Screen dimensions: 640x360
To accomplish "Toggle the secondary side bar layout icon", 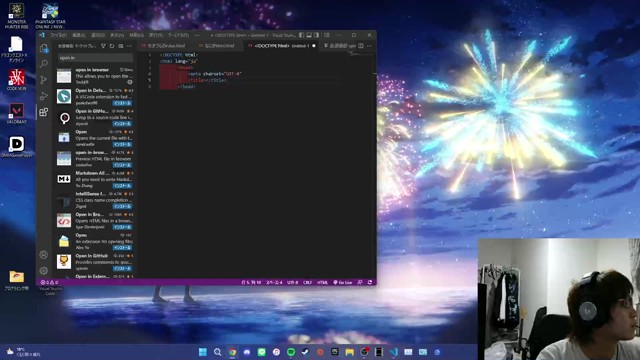I will click(x=317, y=35).
